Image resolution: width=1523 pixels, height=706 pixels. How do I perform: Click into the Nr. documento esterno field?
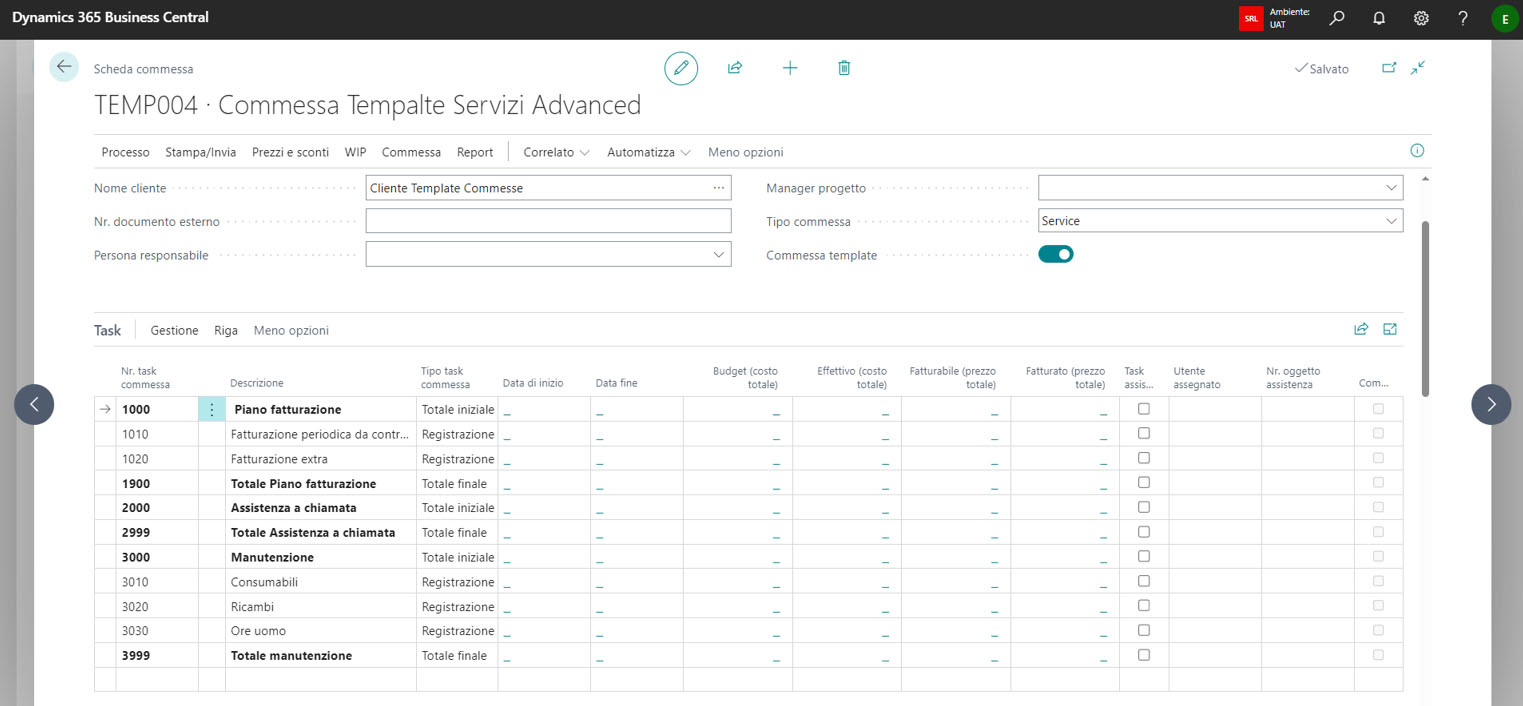[548, 221]
